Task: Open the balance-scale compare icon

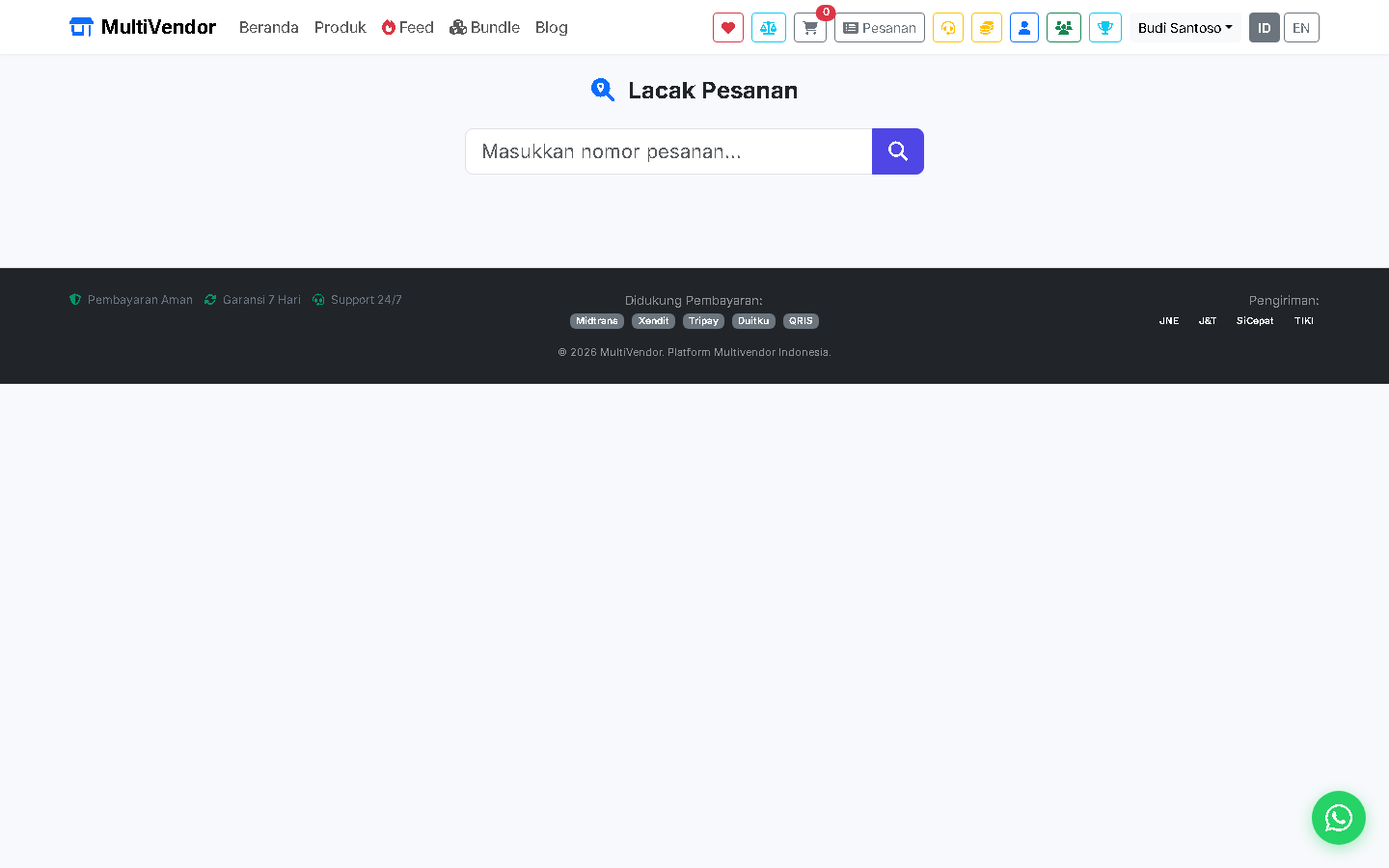Action: pyautogui.click(x=769, y=28)
